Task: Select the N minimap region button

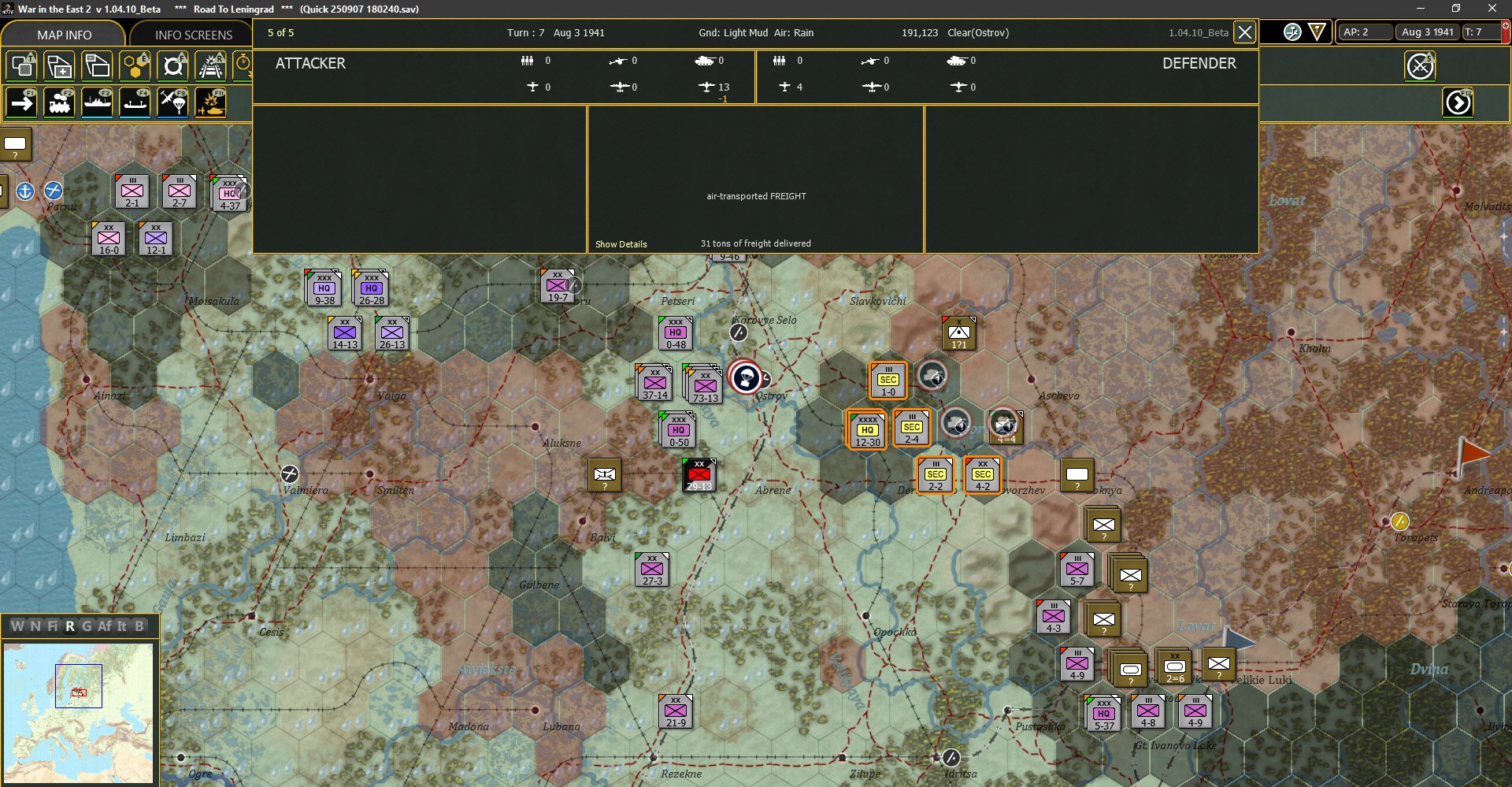Action: click(35, 626)
